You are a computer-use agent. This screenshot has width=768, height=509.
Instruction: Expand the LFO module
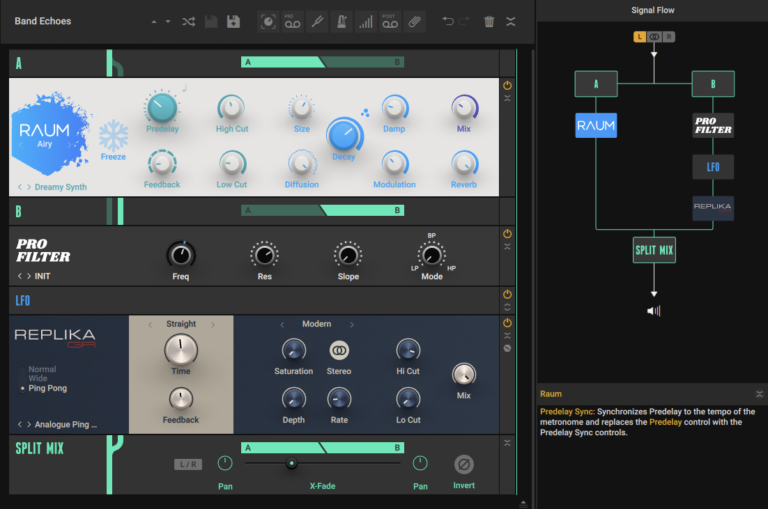point(507,307)
